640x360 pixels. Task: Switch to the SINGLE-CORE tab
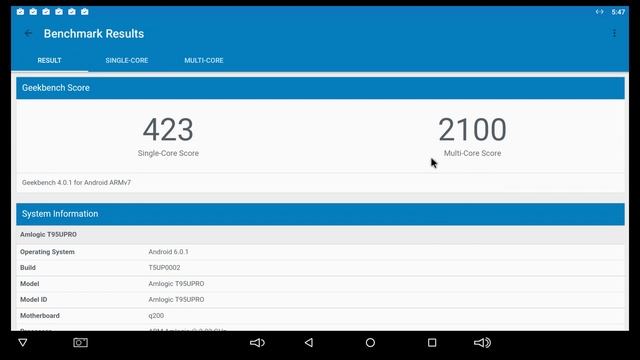click(127, 60)
